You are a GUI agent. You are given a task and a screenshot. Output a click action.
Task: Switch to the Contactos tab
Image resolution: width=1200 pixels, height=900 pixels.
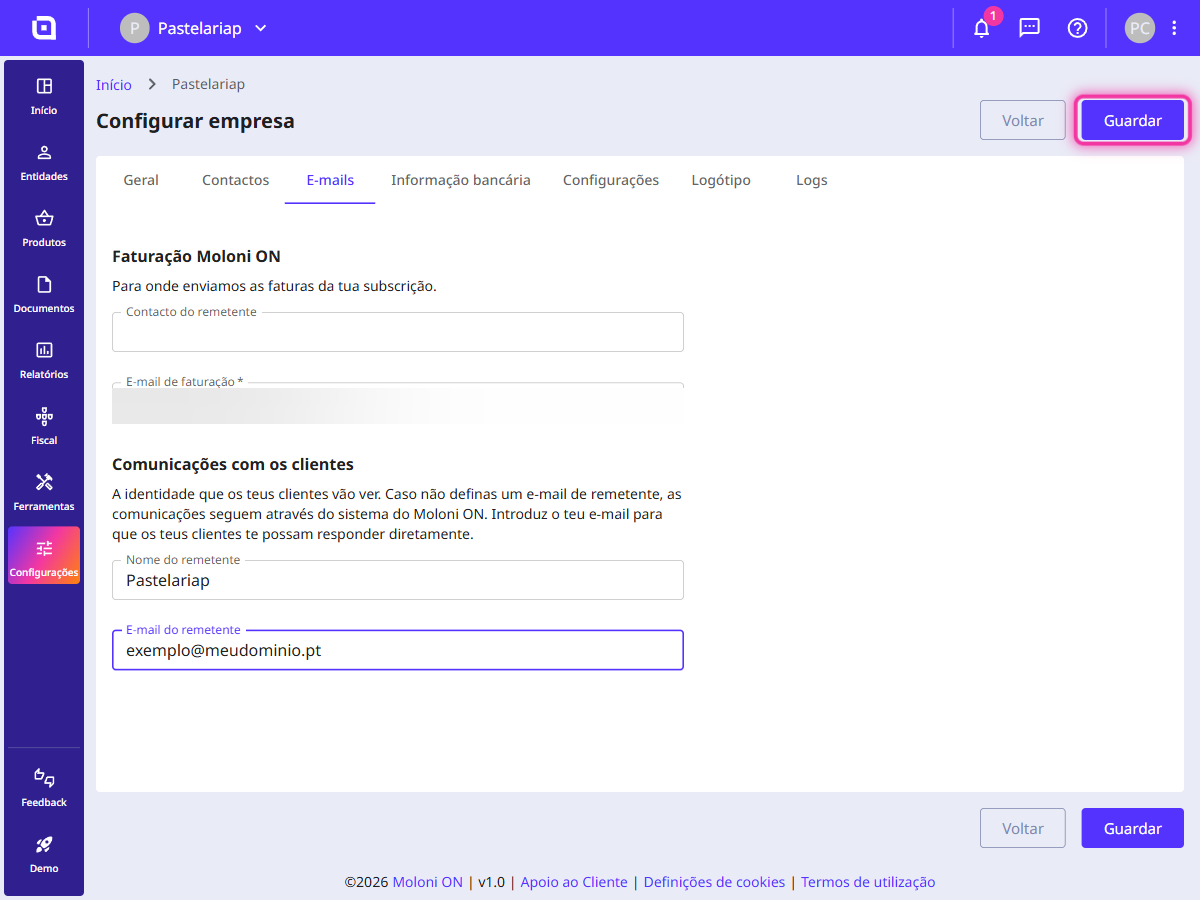[x=236, y=180]
